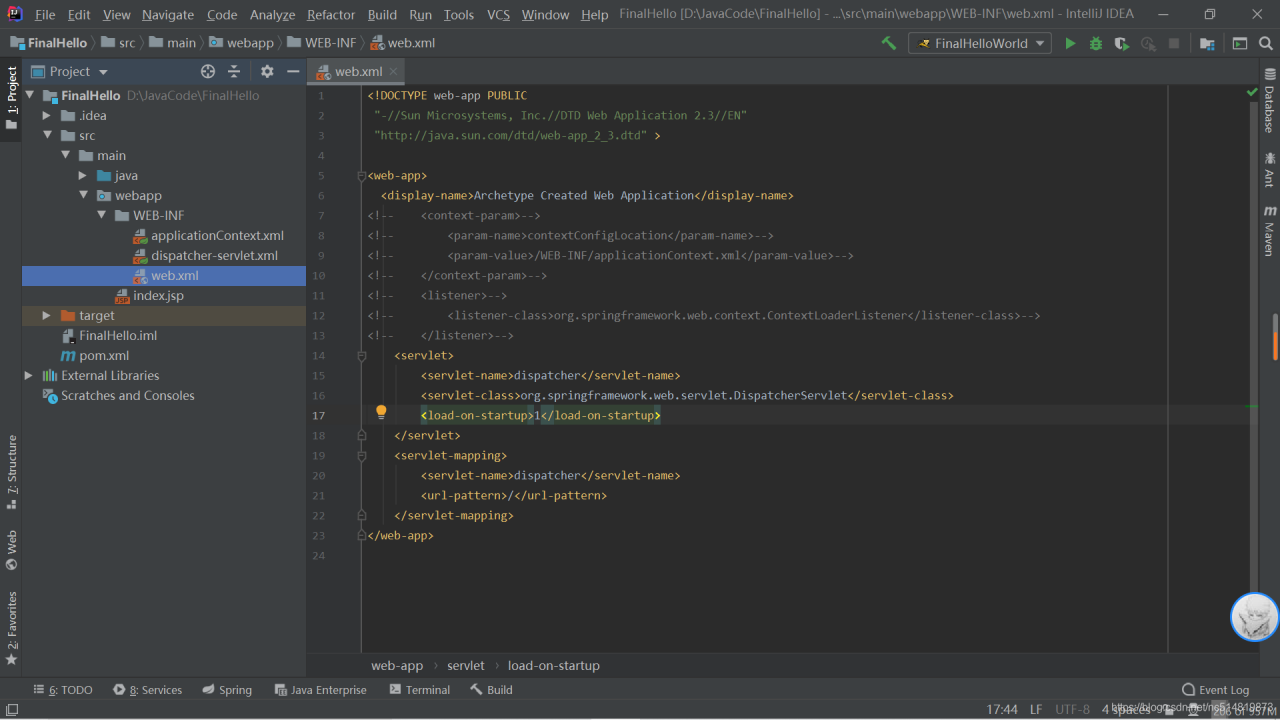Open the Database tool window
1280x720 pixels.
click(x=1270, y=101)
